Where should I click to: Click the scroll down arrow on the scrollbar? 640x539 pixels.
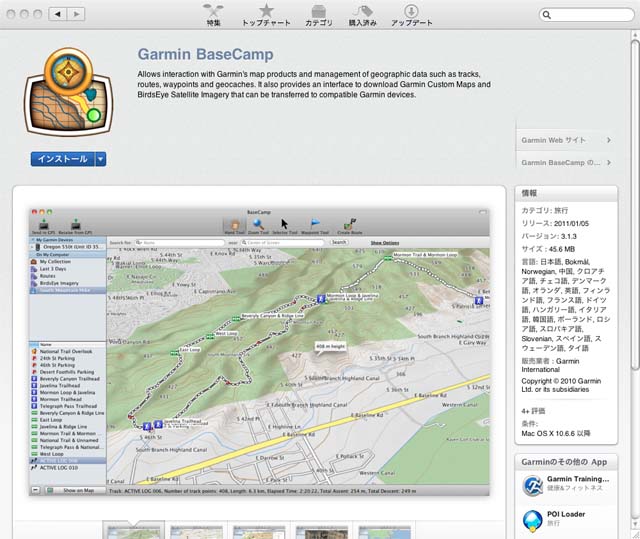click(x=635, y=523)
